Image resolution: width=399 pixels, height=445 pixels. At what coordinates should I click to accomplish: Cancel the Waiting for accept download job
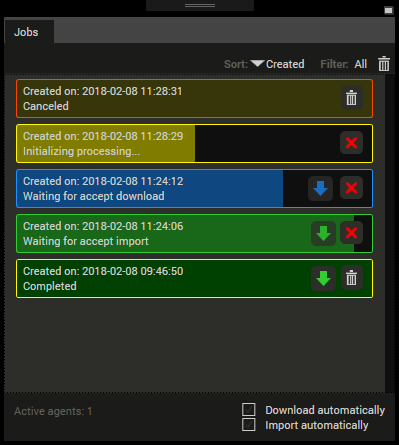pyautogui.click(x=351, y=188)
